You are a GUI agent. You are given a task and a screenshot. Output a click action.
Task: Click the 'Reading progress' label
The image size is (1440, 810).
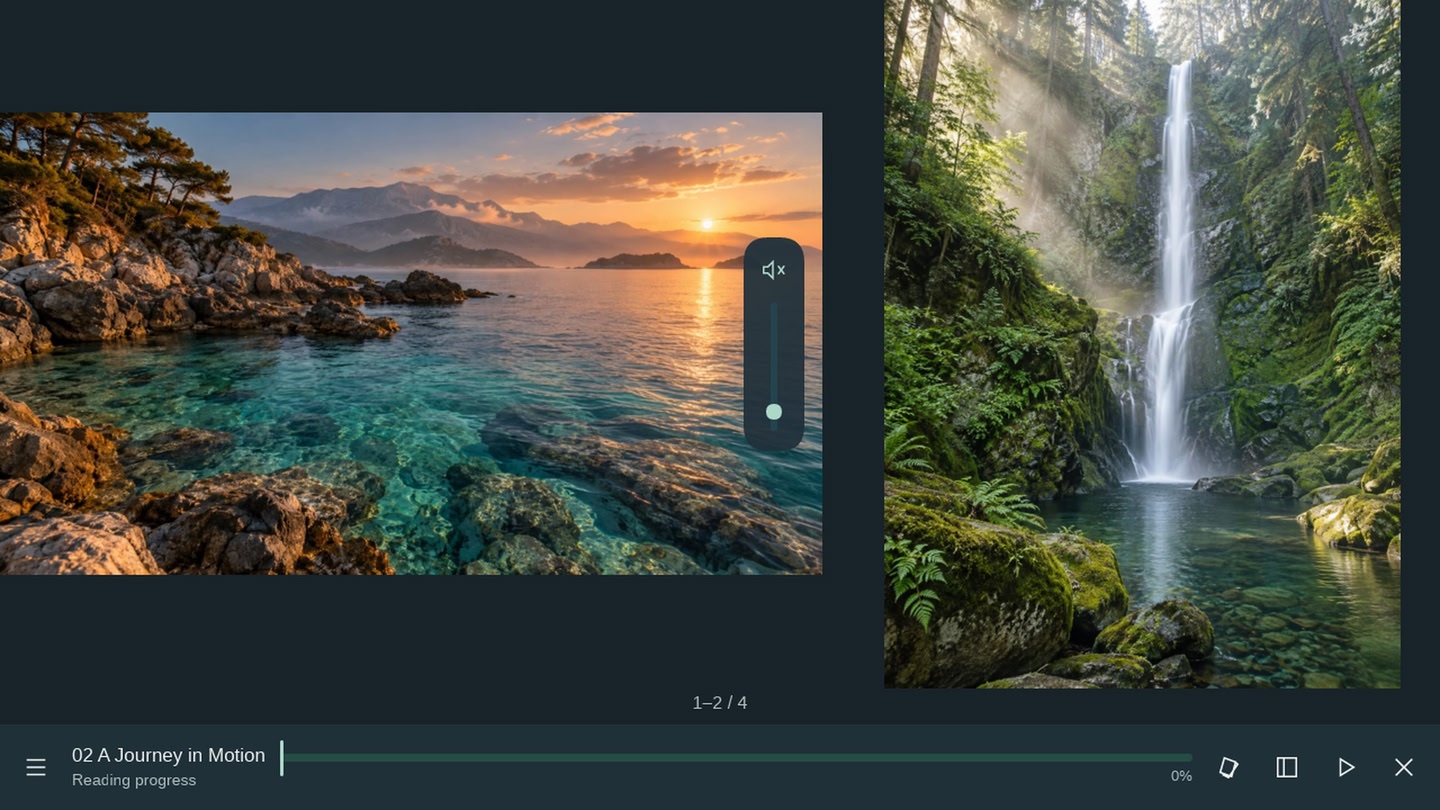[134, 780]
